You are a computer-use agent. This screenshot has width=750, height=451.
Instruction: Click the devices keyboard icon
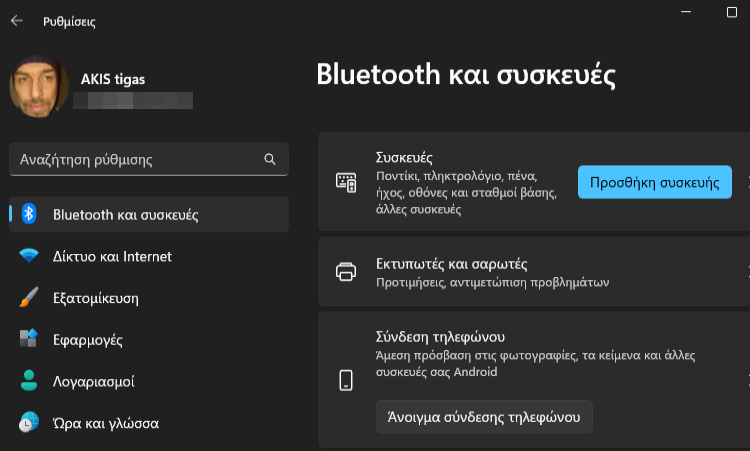(346, 183)
